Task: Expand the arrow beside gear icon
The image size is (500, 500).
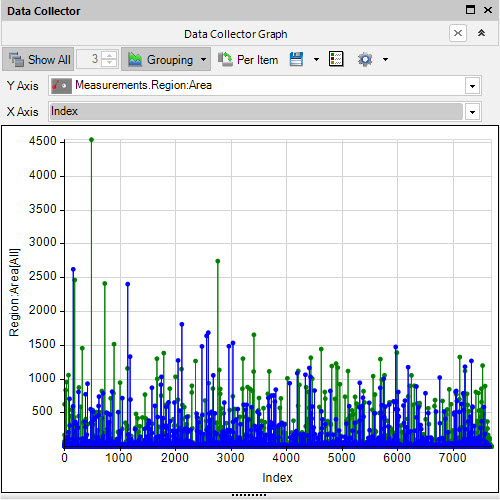Action: click(x=385, y=60)
